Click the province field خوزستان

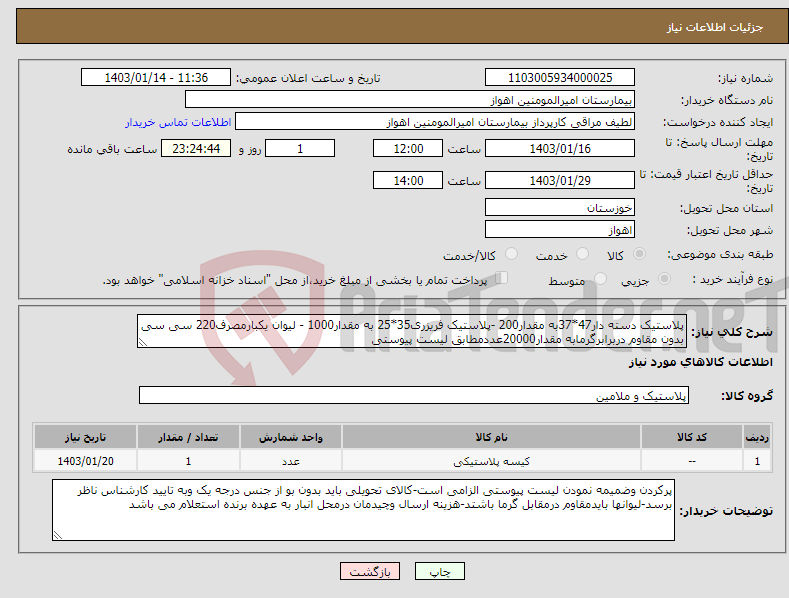pyautogui.click(x=560, y=207)
